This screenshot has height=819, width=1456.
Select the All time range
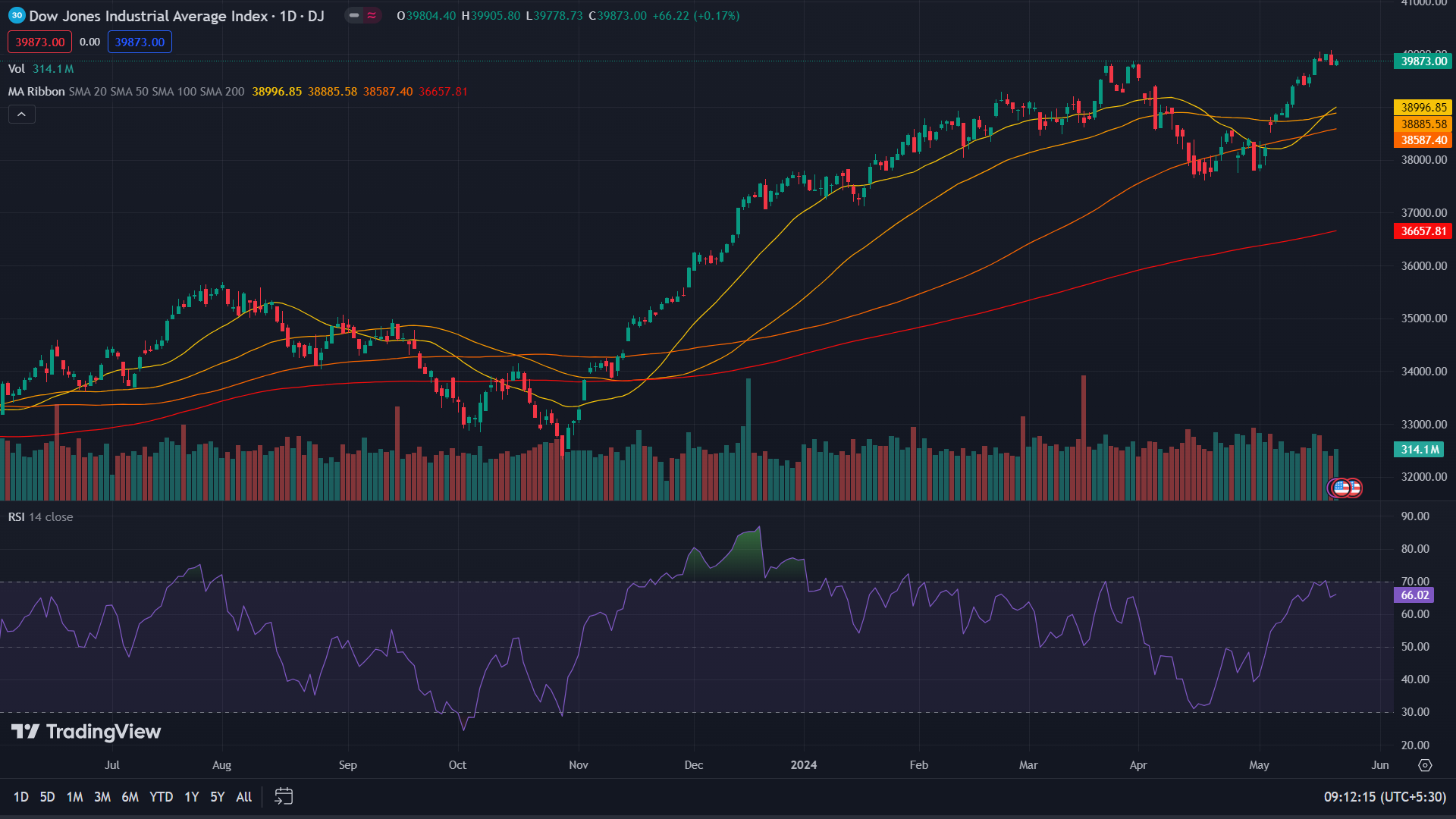[244, 797]
